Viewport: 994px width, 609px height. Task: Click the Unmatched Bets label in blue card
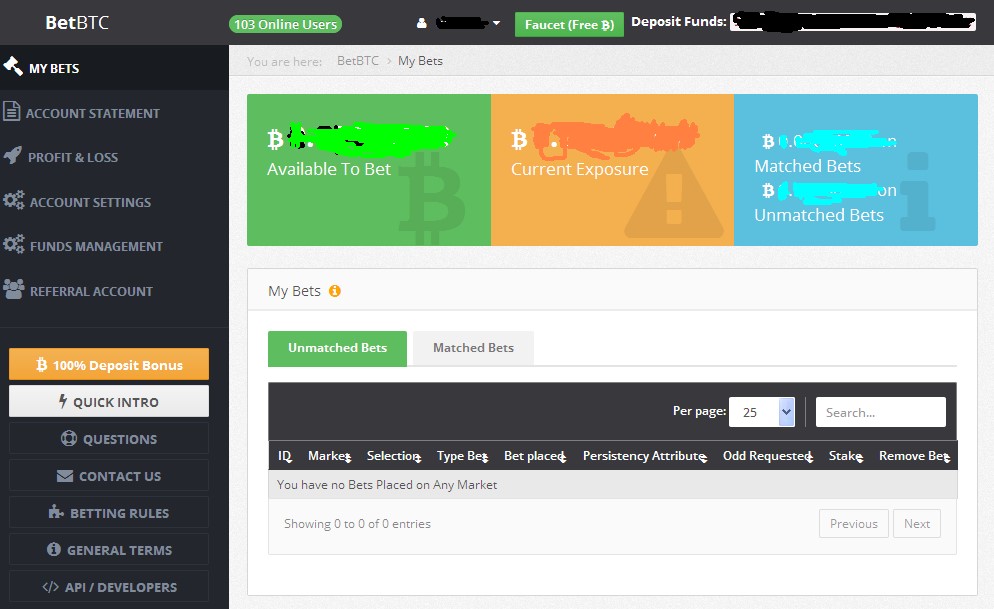click(819, 215)
